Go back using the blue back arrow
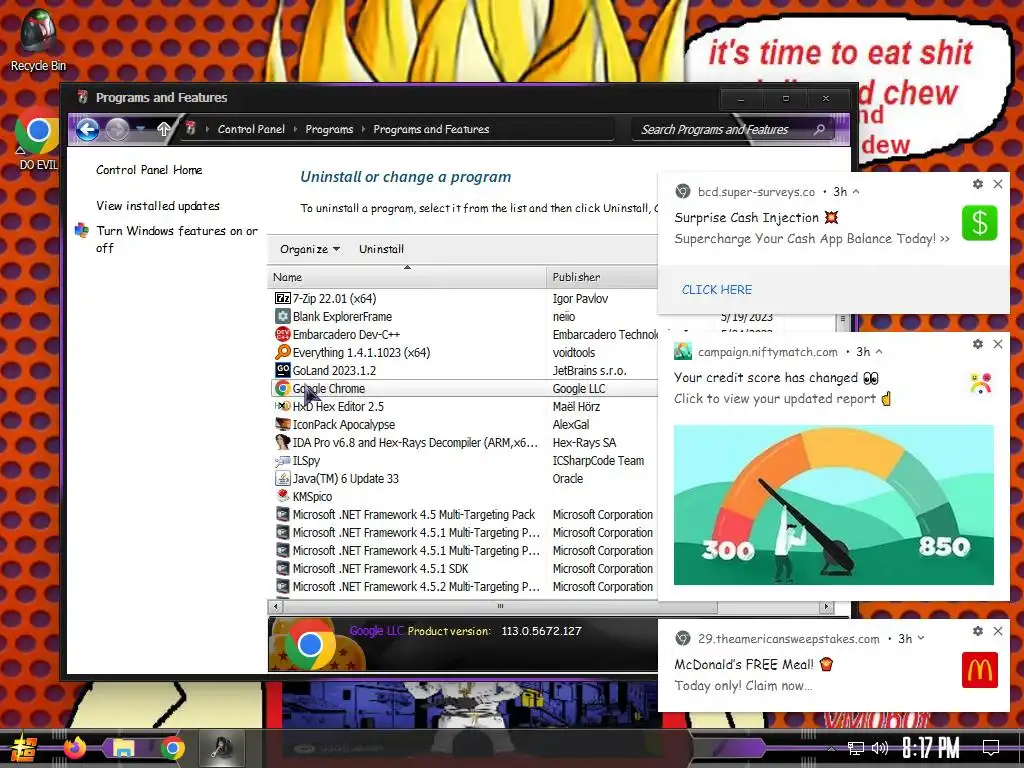The width and height of the screenshot is (1024, 768). (88, 129)
